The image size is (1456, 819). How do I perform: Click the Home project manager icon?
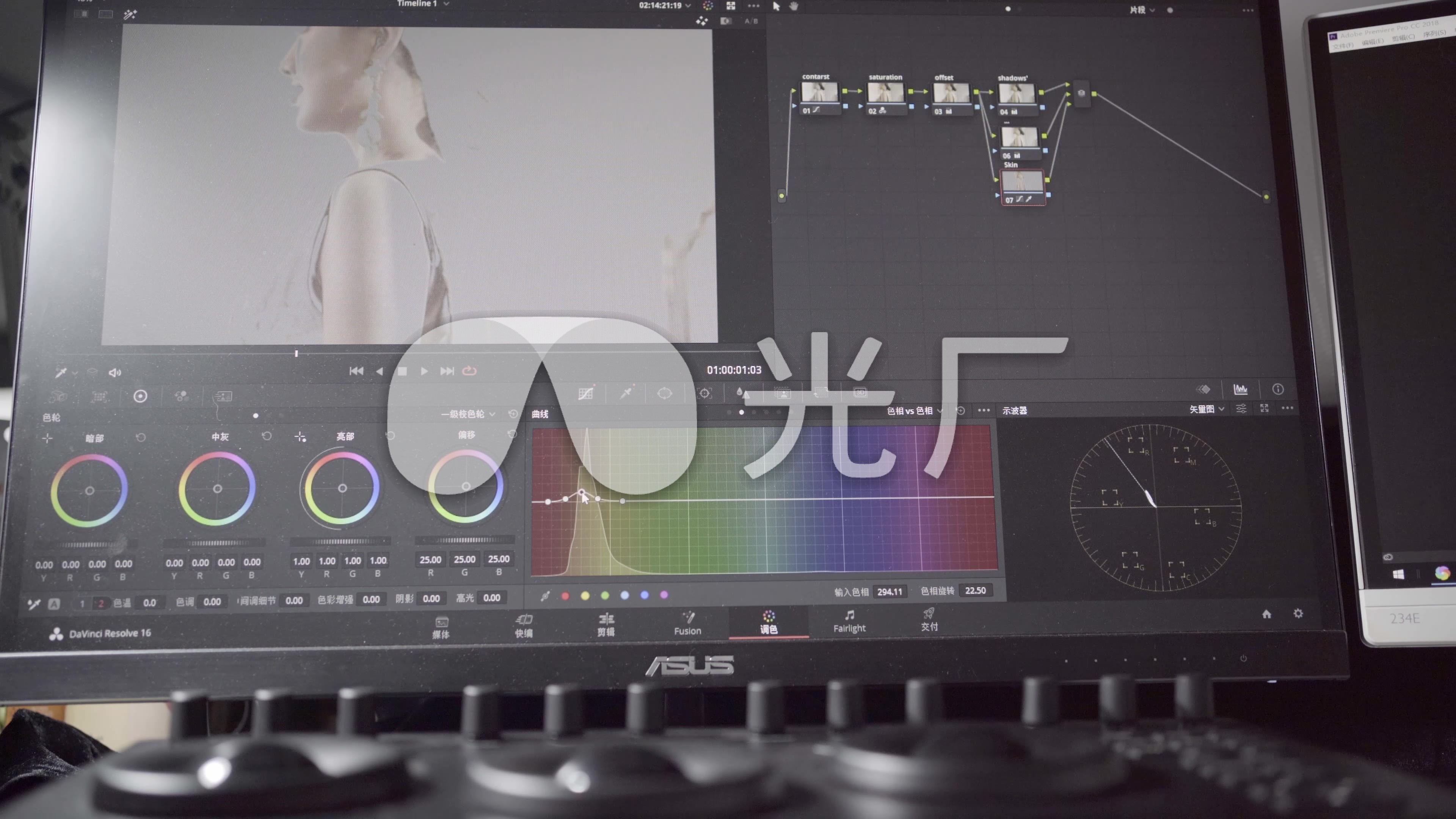(1267, 614)
